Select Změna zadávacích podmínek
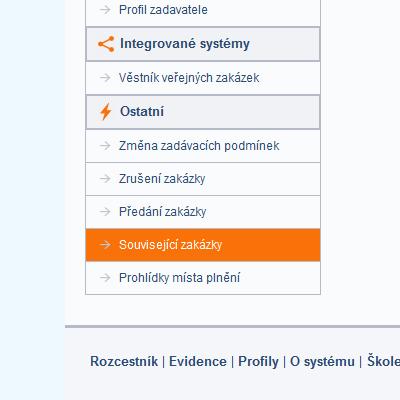 tap(203, 146)
